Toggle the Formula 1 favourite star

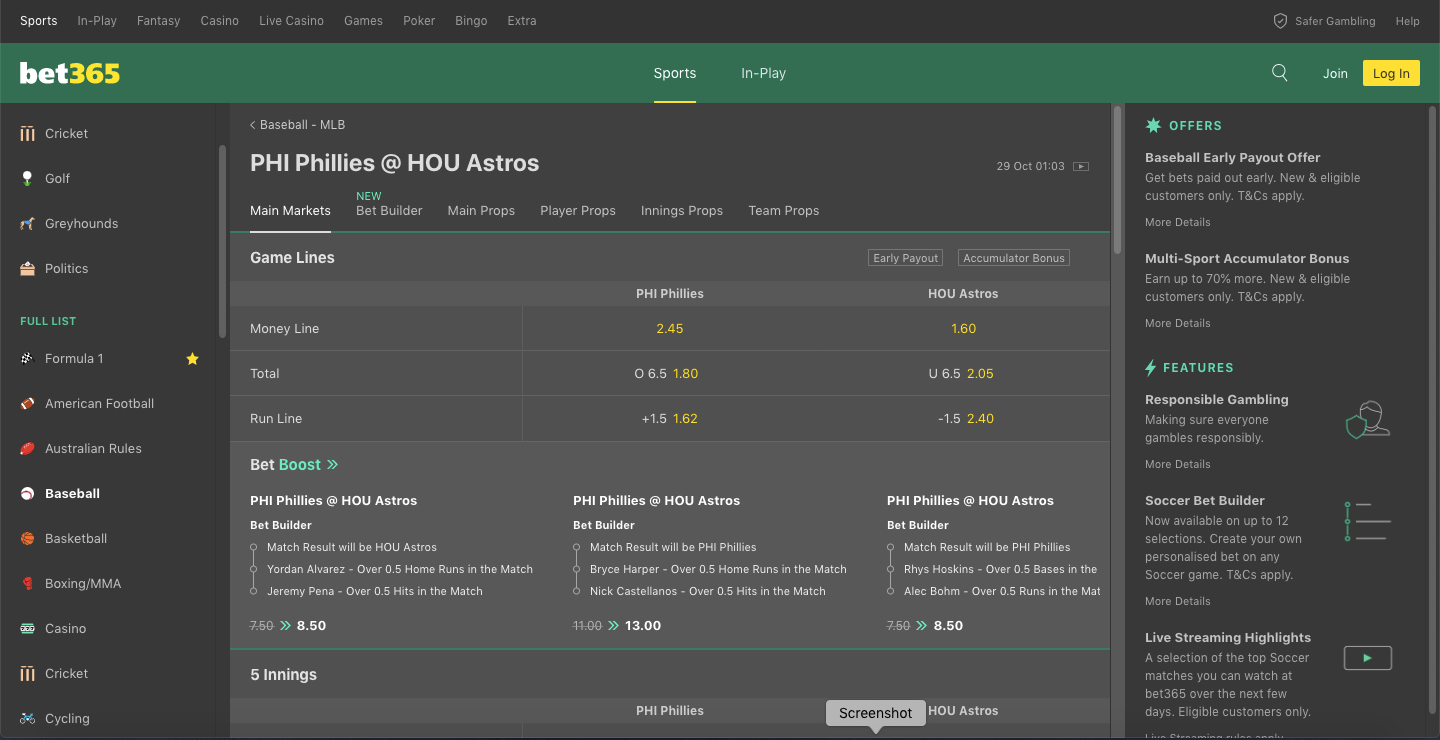[x=192, y=358]
